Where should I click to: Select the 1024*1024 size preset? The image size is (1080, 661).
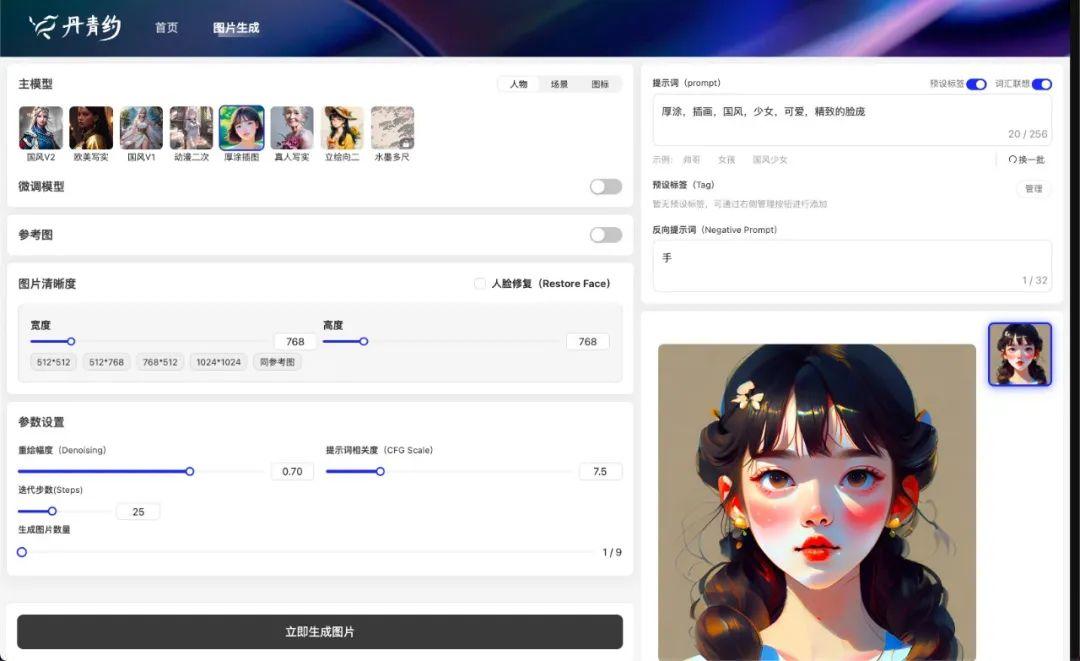[218, 362]
